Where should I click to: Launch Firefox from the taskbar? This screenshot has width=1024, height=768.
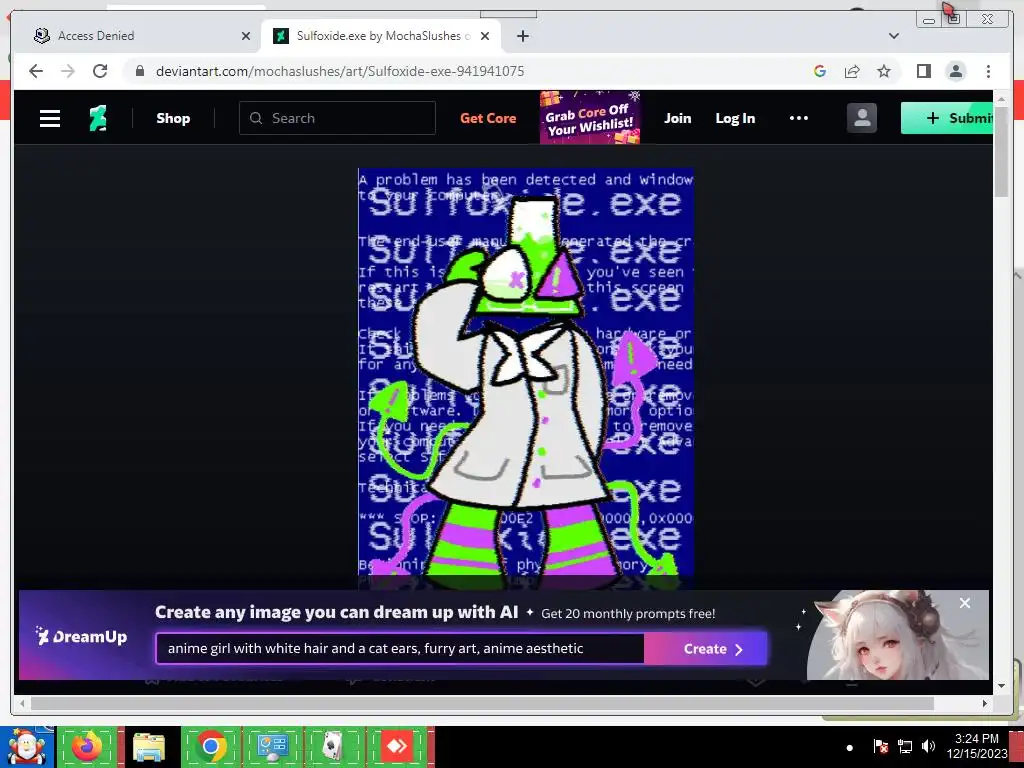click(87, 747)
